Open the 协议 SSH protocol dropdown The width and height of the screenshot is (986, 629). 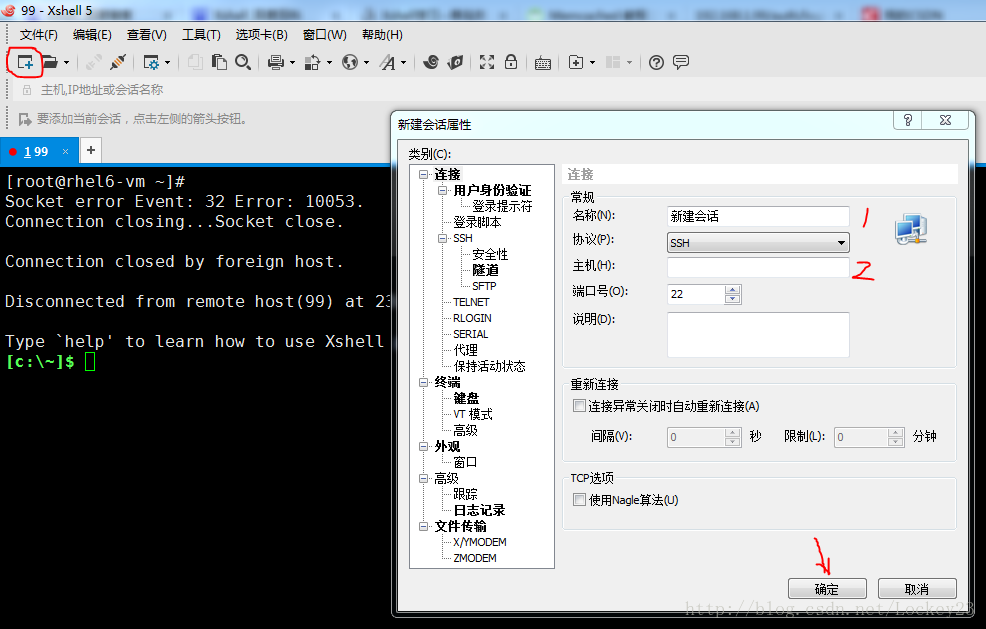758,243
